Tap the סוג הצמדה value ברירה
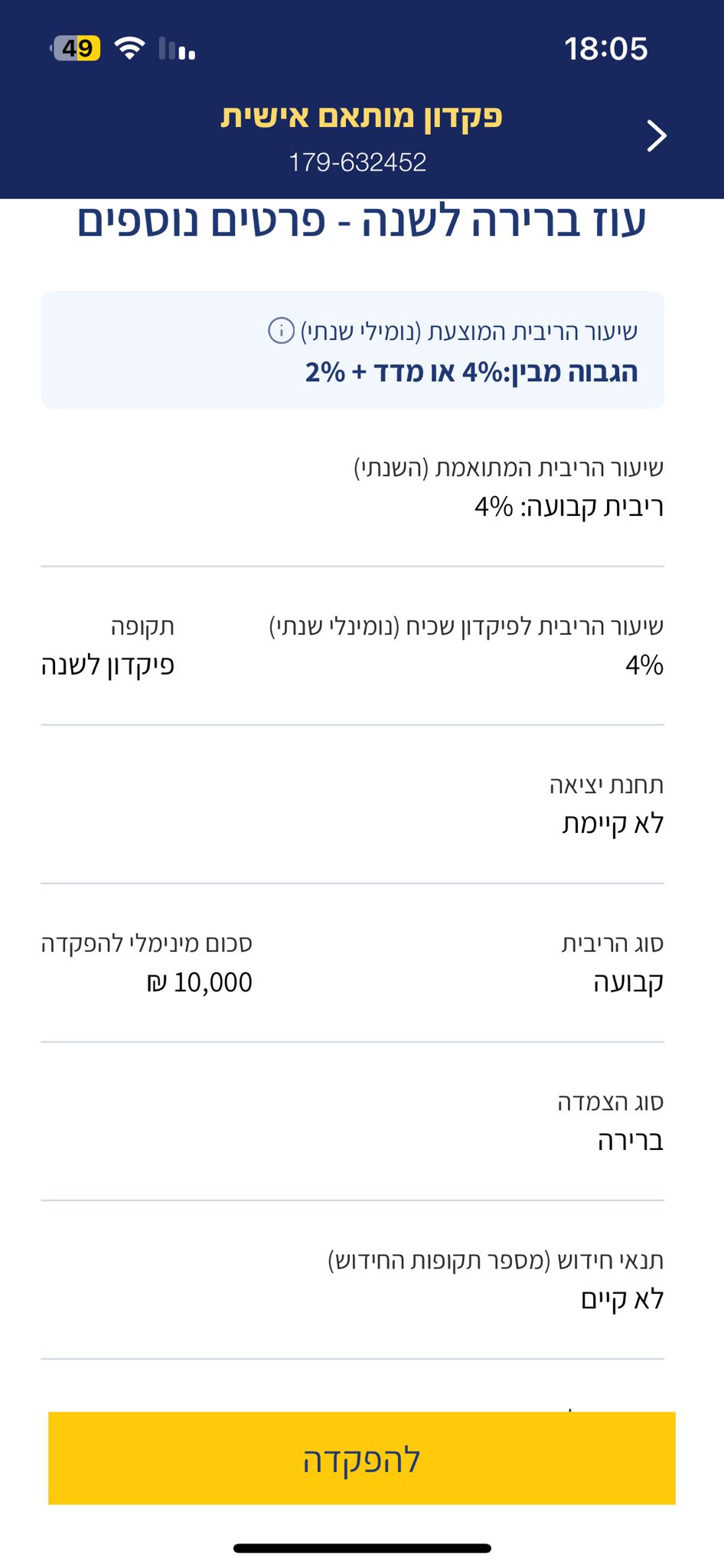This screenshot has width=724, height=1568. (x=630, y=1141)
